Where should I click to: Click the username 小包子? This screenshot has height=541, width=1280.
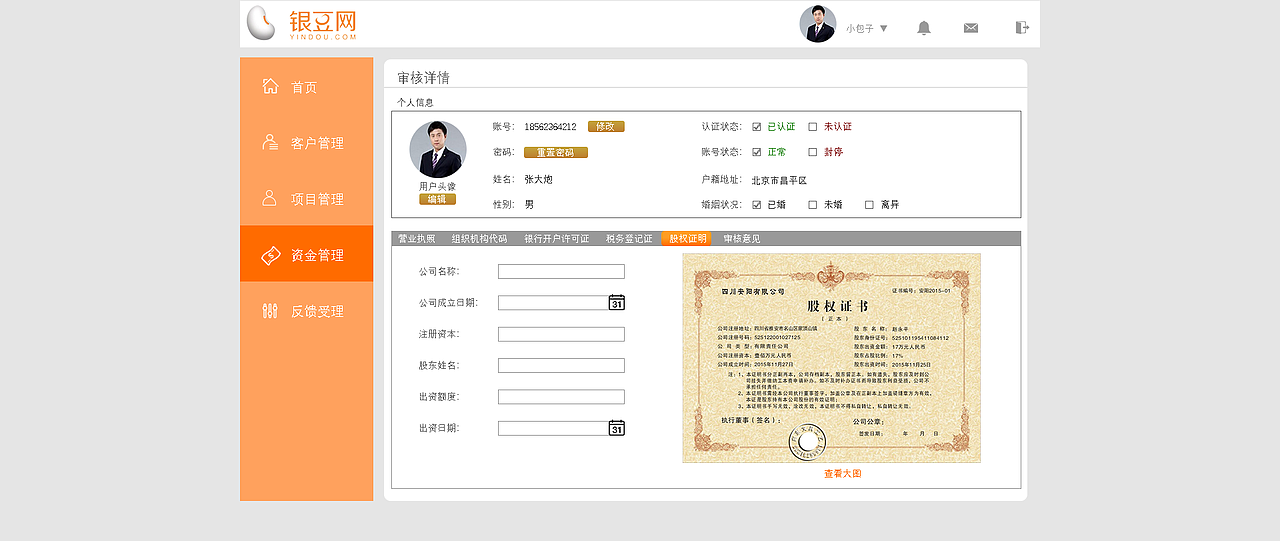coord(860,29)
